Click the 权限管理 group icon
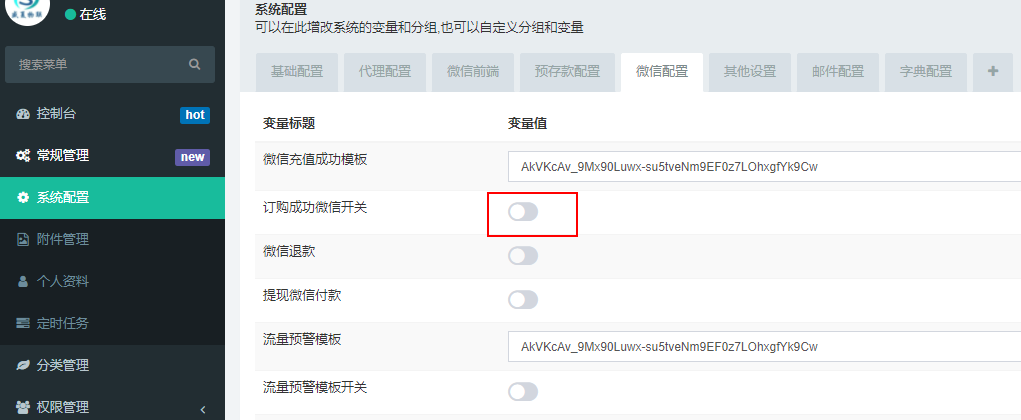Viewport: 1021px width, 420px height. (23, 408)
